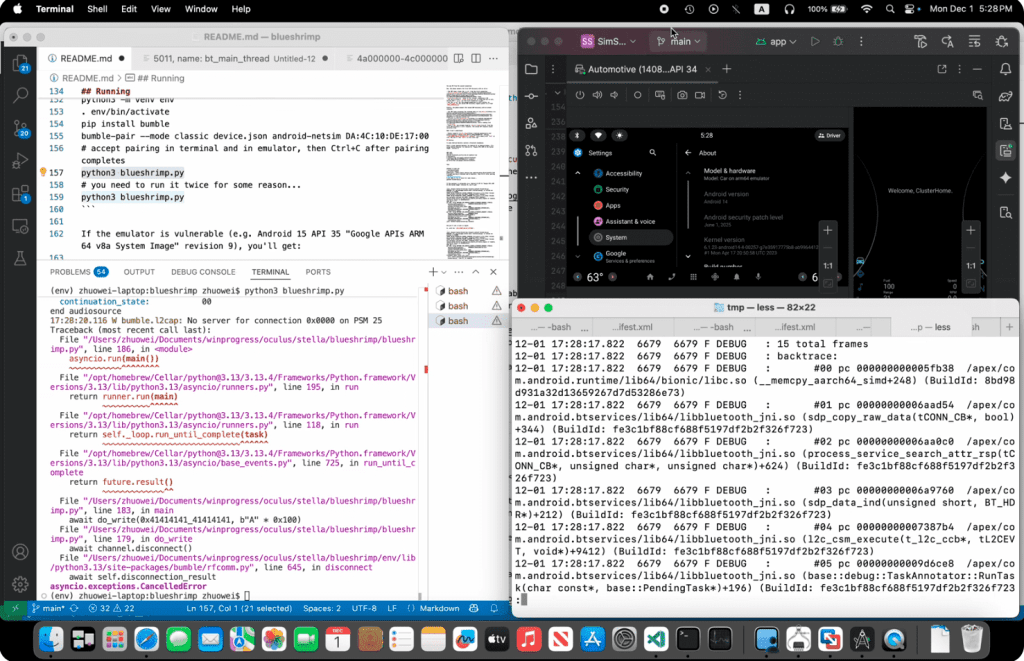Toggle Bluetooth in the emulator status bar

[x=577, y=135]
